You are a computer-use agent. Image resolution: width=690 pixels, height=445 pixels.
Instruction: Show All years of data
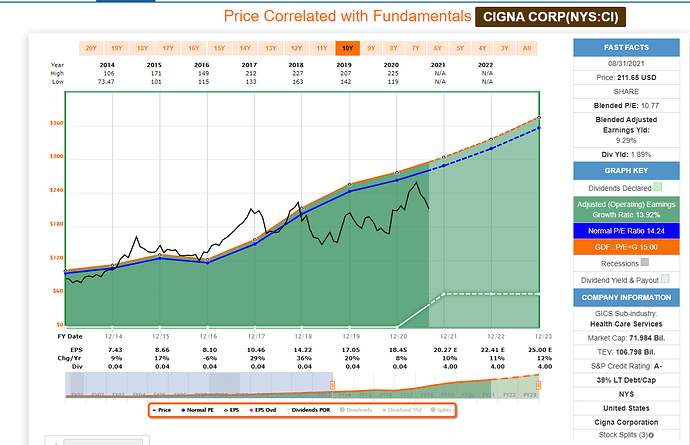click(527, 48)
